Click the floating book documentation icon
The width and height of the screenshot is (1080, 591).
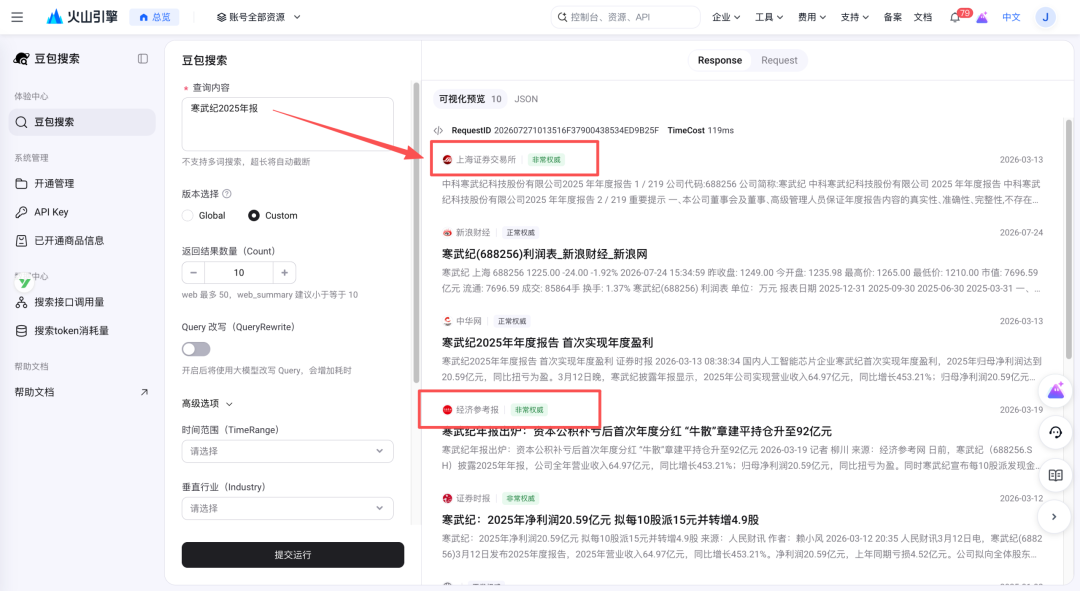click(1055, 475)
